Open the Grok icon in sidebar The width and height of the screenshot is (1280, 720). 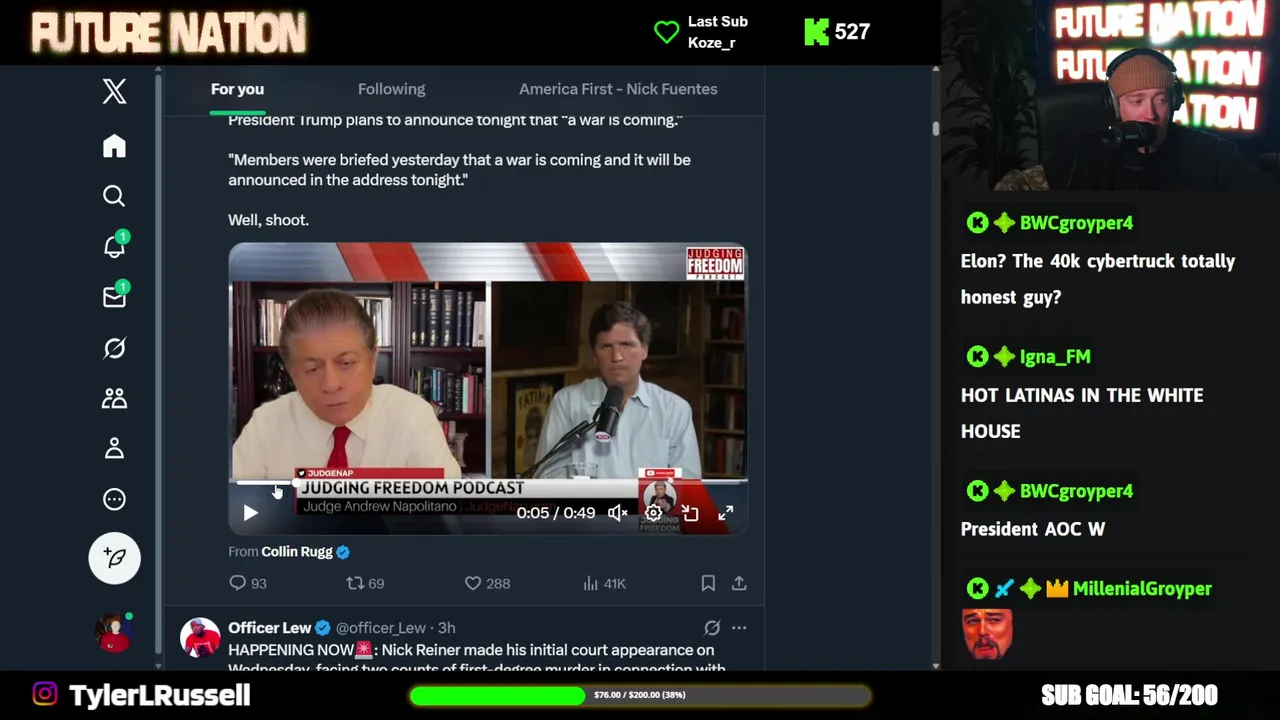coord(114,348)
